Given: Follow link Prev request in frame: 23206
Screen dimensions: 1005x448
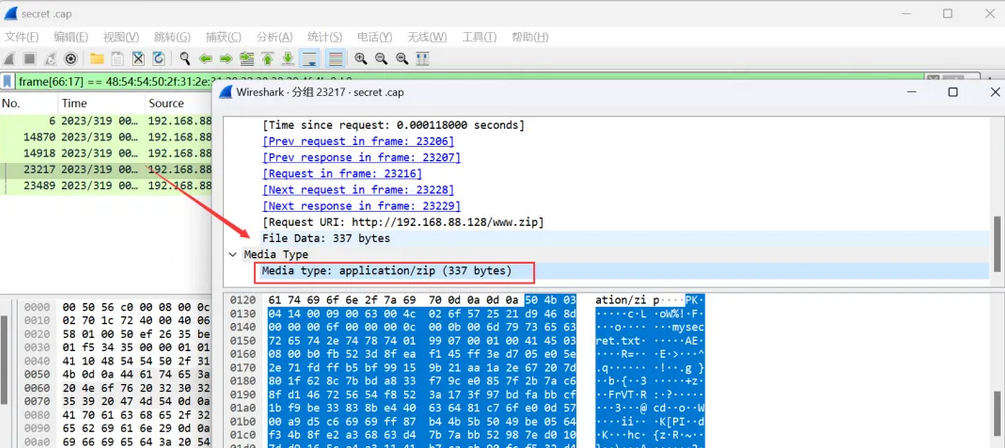Looking at the screenshot, I should click(x=358, y=141).
